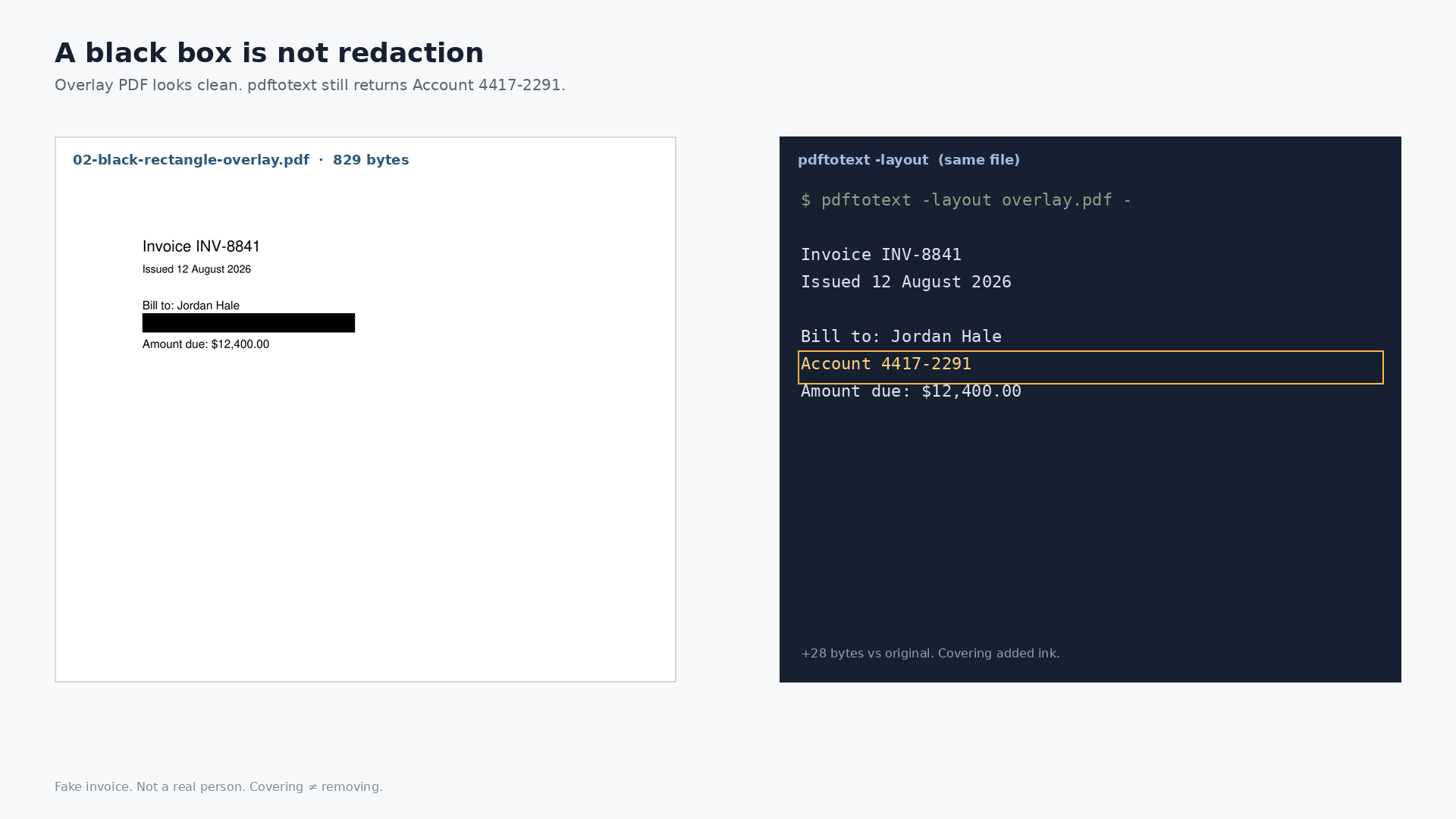Click the 'Fake invoice. Not a real person' footer
The image size is (1456, 819).
[x=218, y=787]
